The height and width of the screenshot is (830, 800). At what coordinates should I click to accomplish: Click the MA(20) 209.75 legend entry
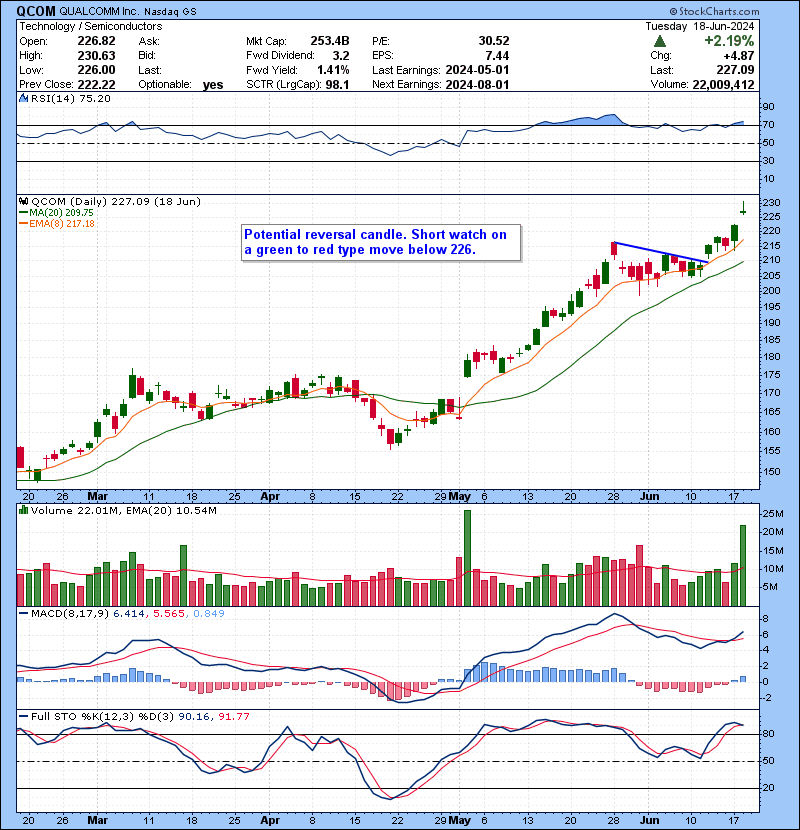click(56, 213)
